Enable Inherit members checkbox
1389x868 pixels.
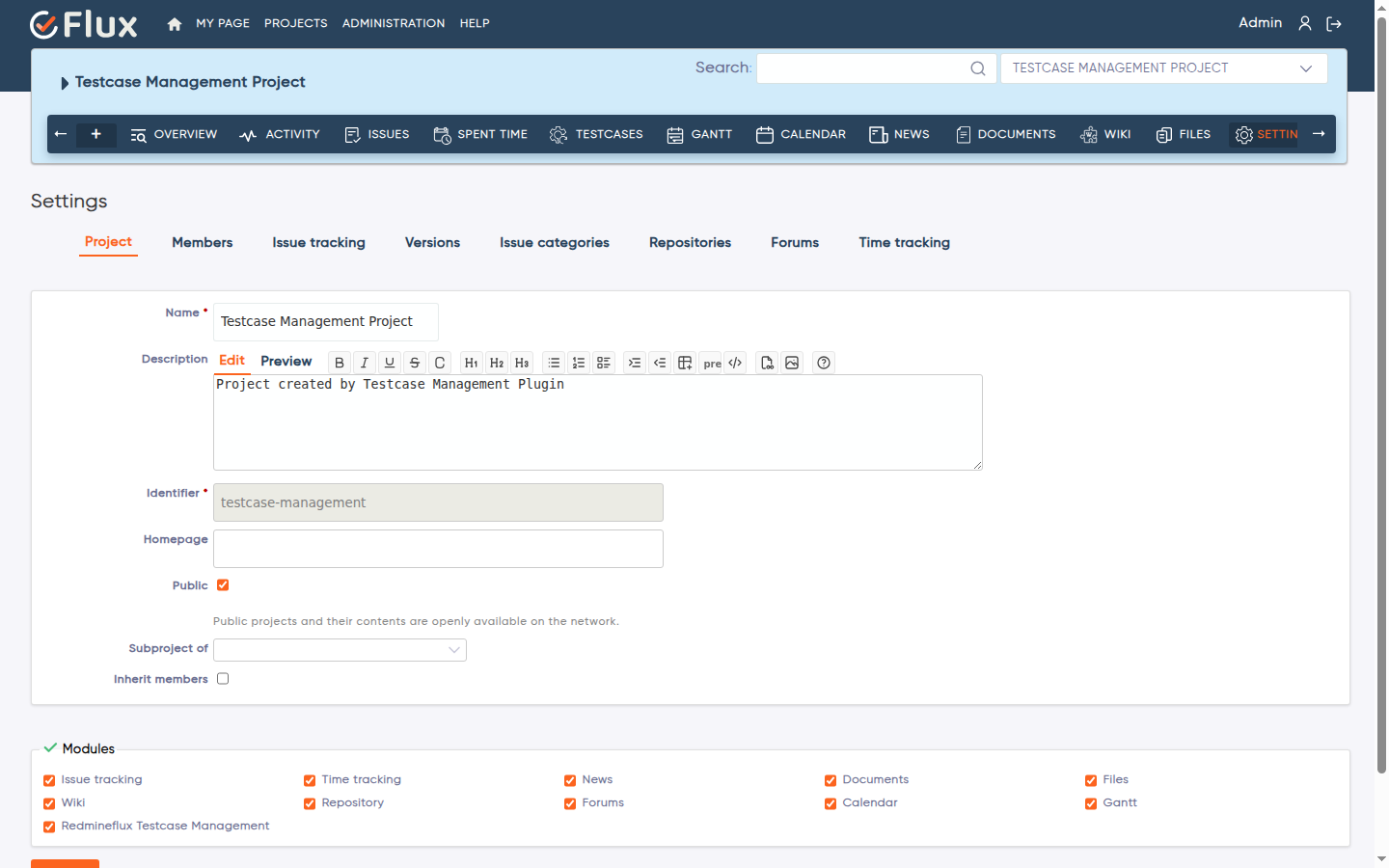[223, 679]
